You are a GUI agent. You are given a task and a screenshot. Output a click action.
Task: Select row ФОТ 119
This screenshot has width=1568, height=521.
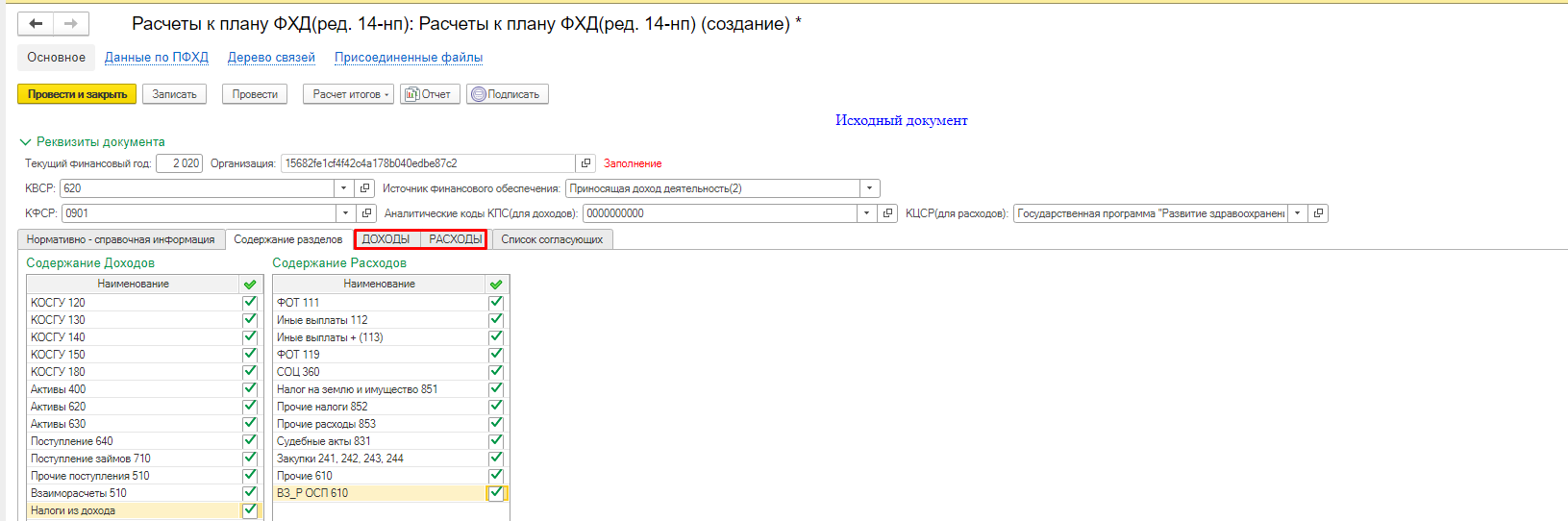coord(390,354)
